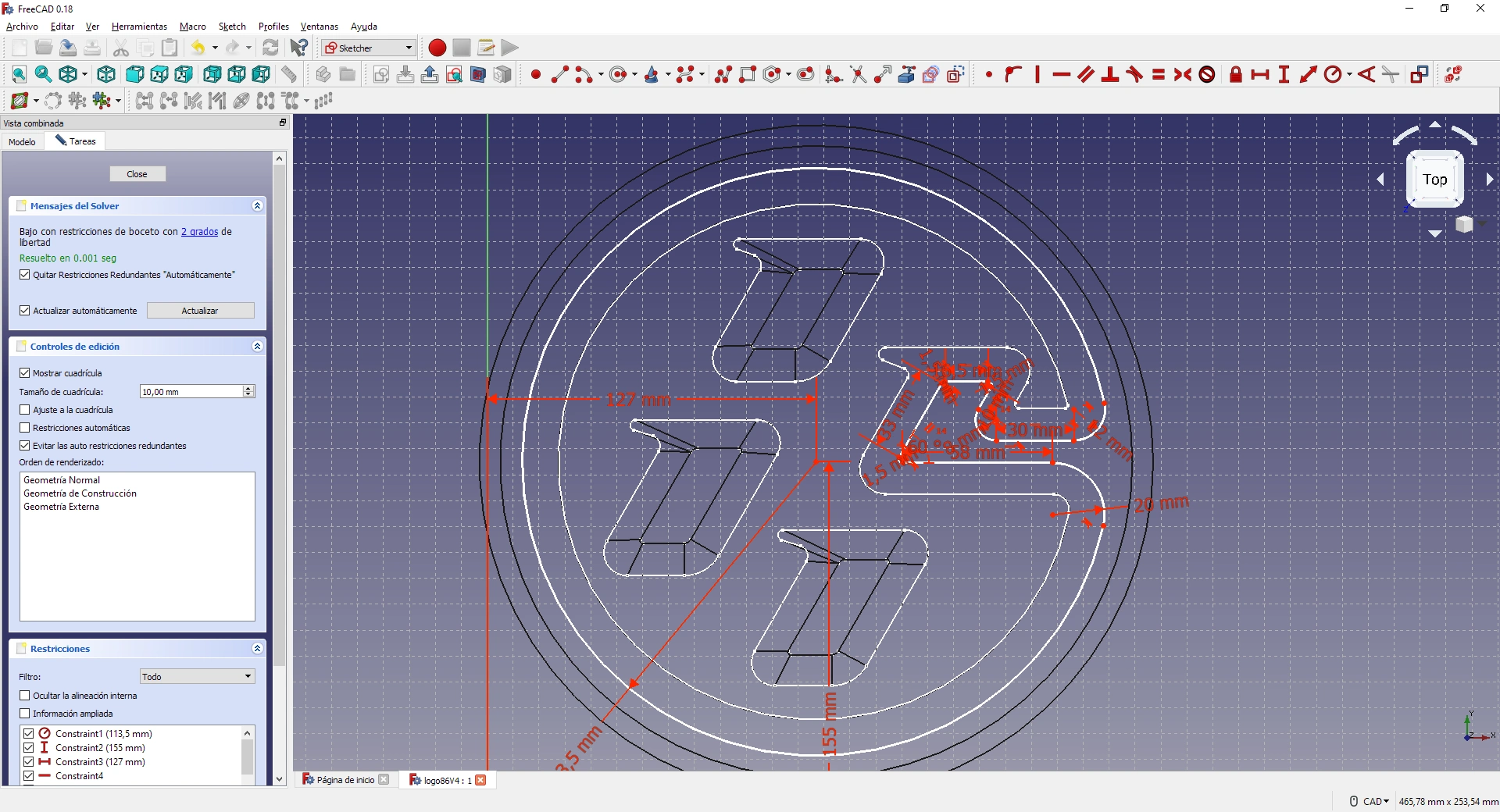1500x812 pixels.
Task: Apply the horizontal distance constraint
Action: pos(1259,75)
